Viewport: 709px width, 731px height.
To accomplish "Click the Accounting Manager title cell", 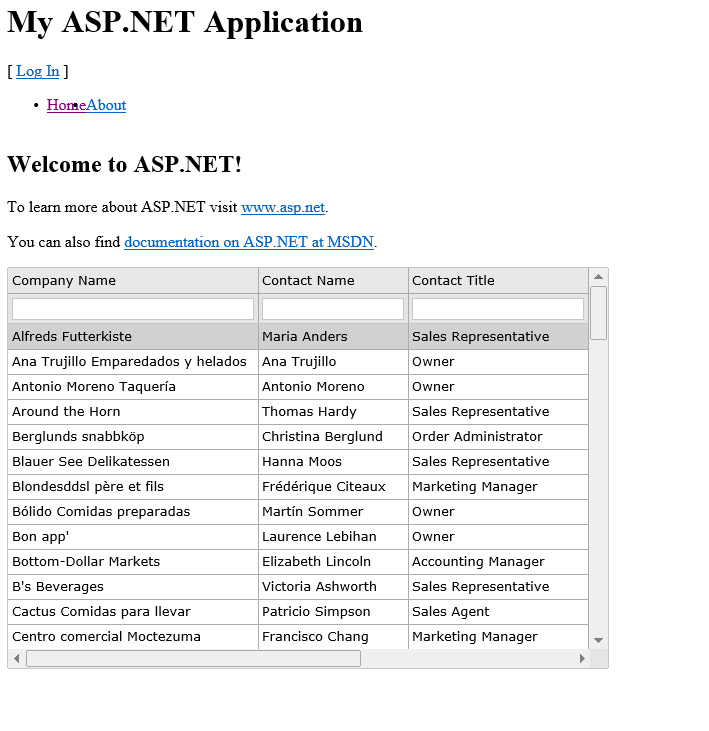I will coord(498,562).
